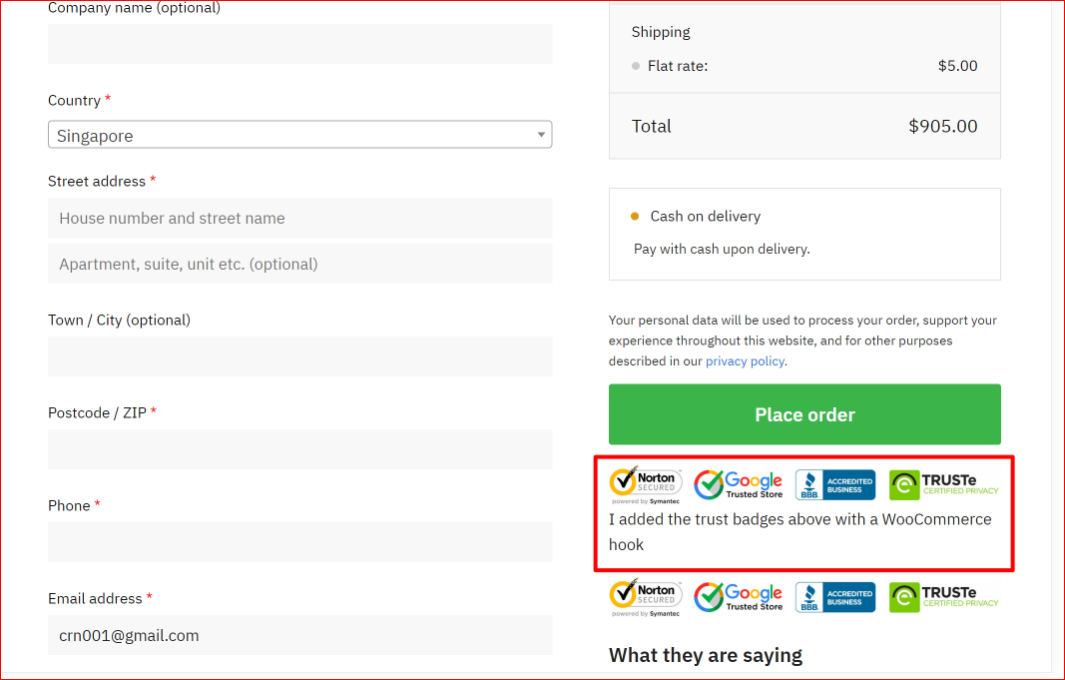Click the BBB Accredited Business badge inside the red box
1065x680 pixels.
coord(835,485)
